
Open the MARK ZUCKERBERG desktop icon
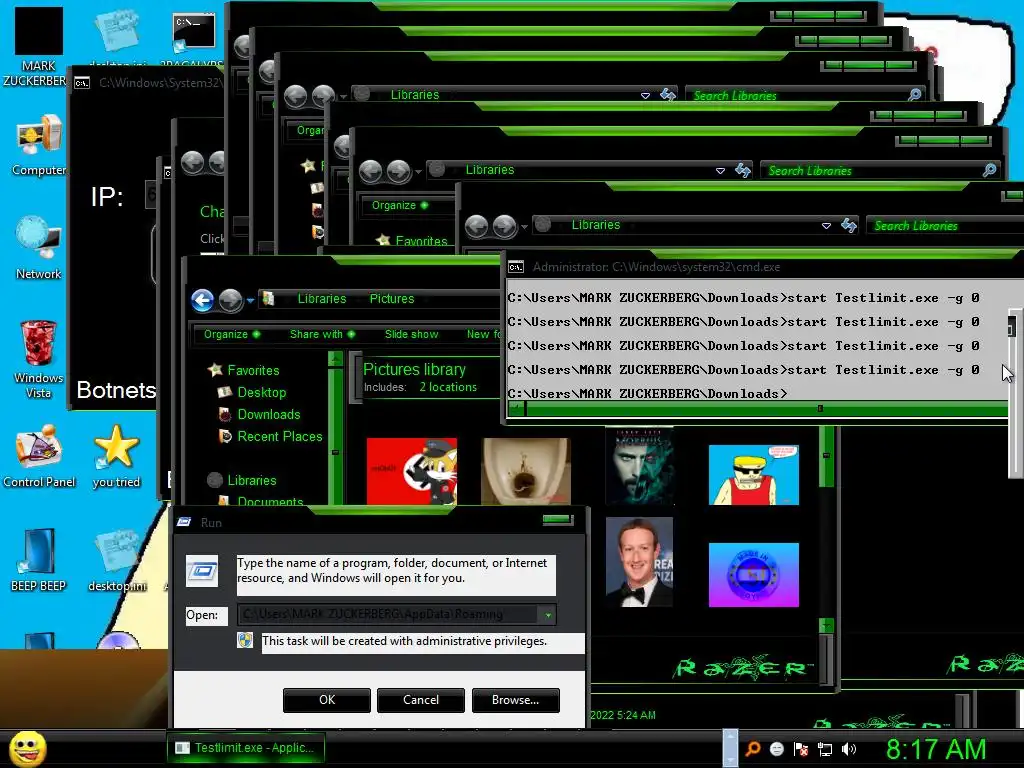(39, 47)
